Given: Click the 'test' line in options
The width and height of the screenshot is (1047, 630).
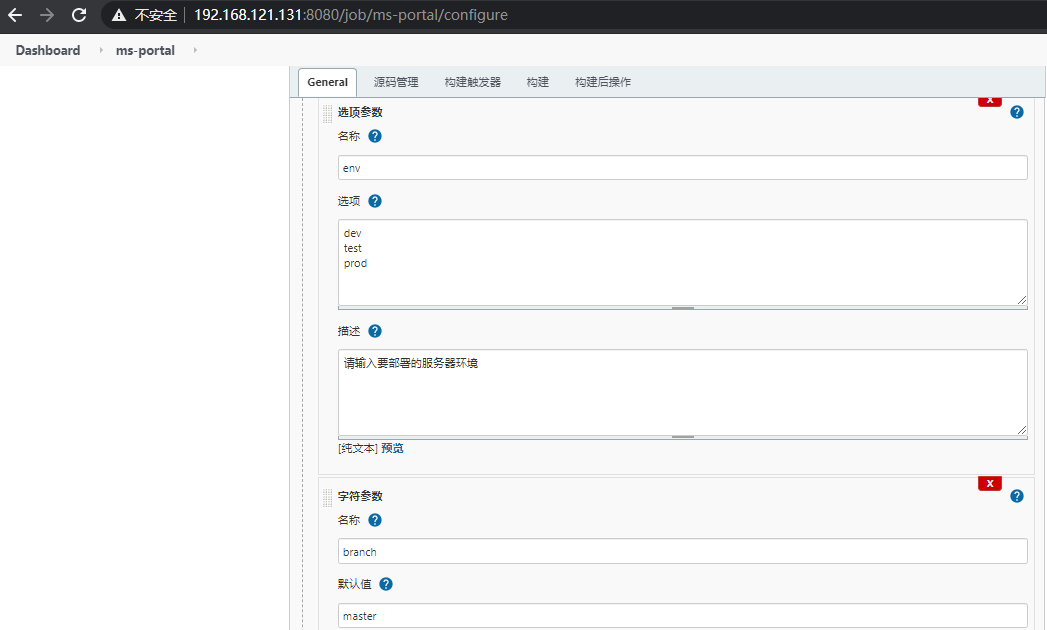Looking at the screenshot, I should pyautogui.click(x=353, y=248).
